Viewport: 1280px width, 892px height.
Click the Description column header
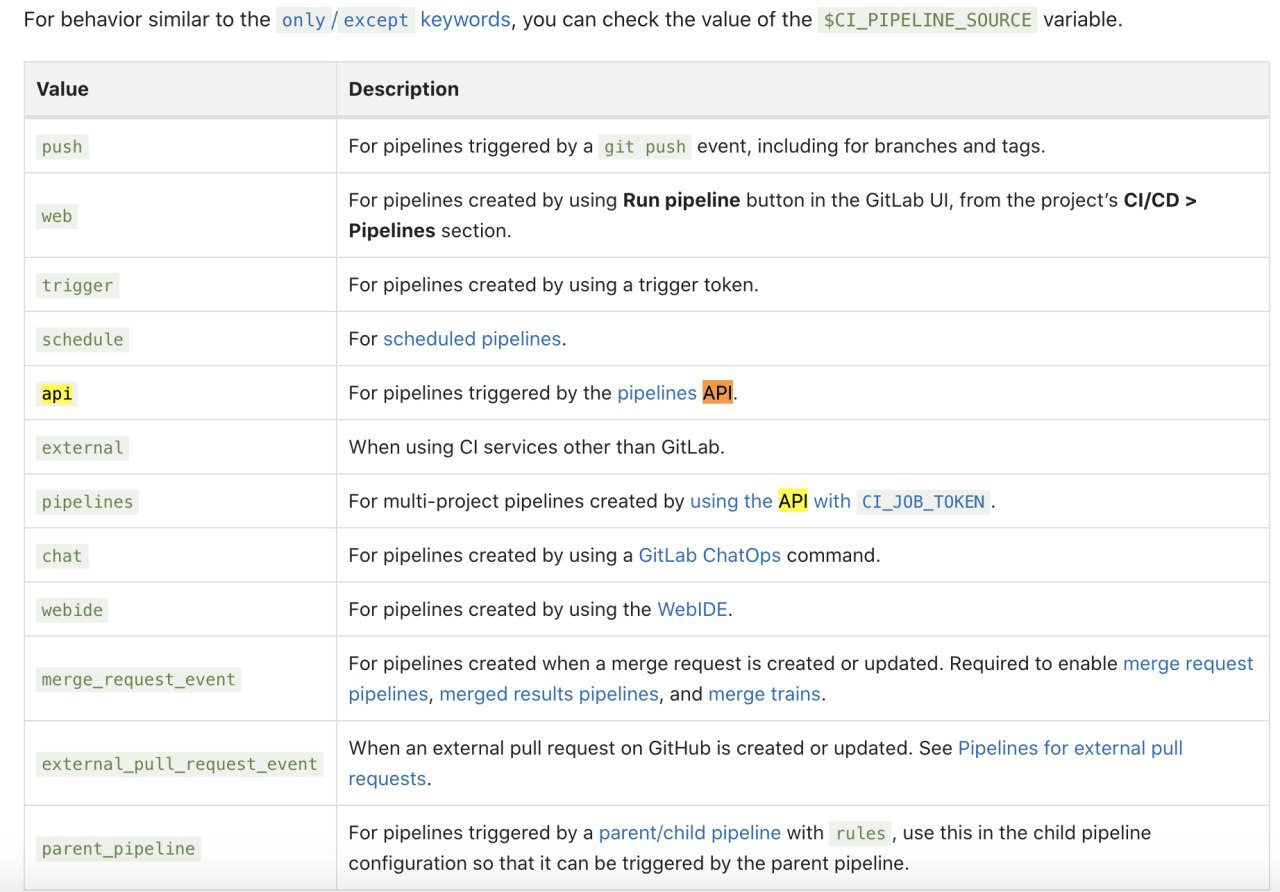(x=404, y=89)
